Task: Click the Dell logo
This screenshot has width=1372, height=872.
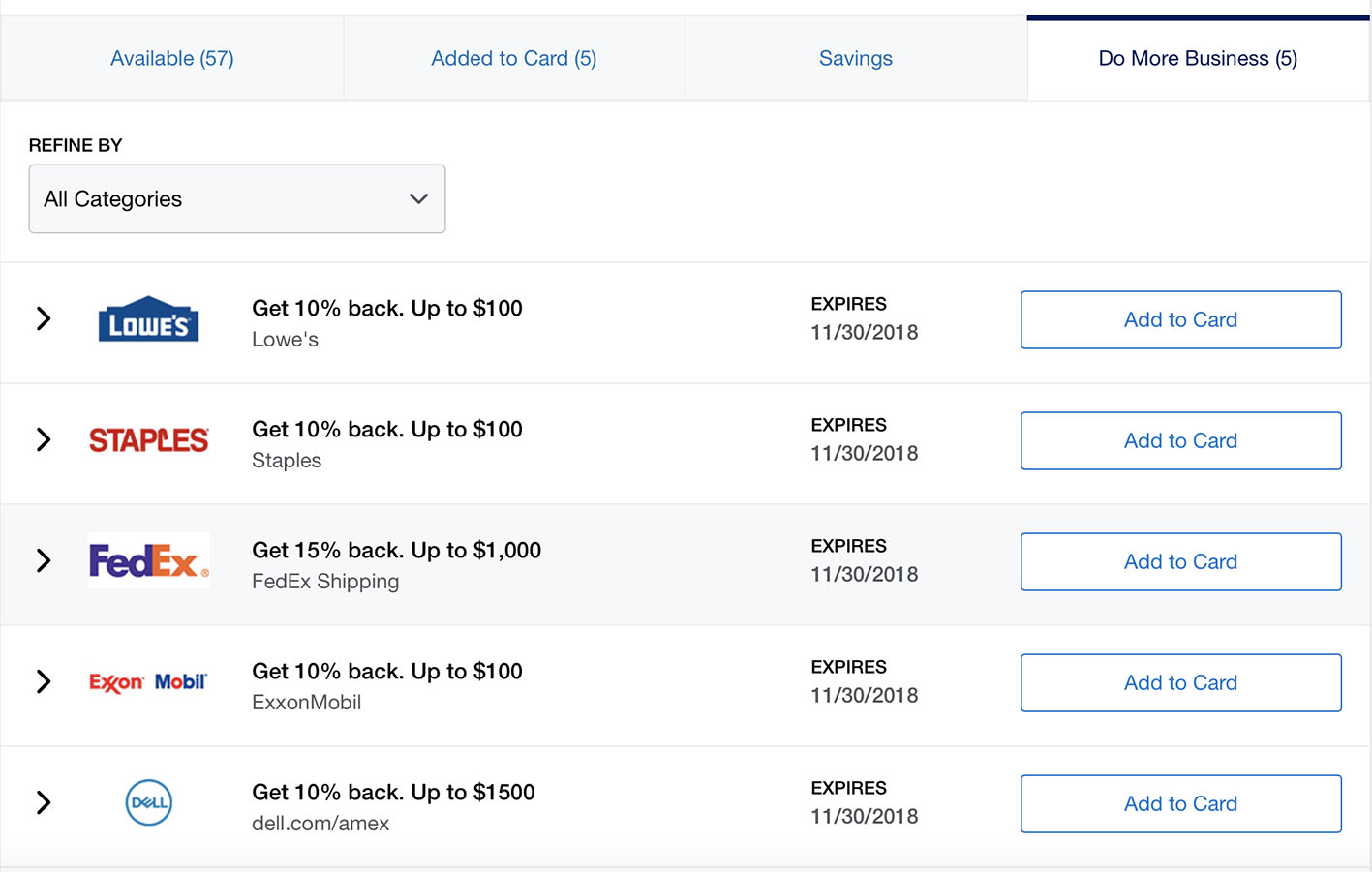Action: [x=149, y=802]
